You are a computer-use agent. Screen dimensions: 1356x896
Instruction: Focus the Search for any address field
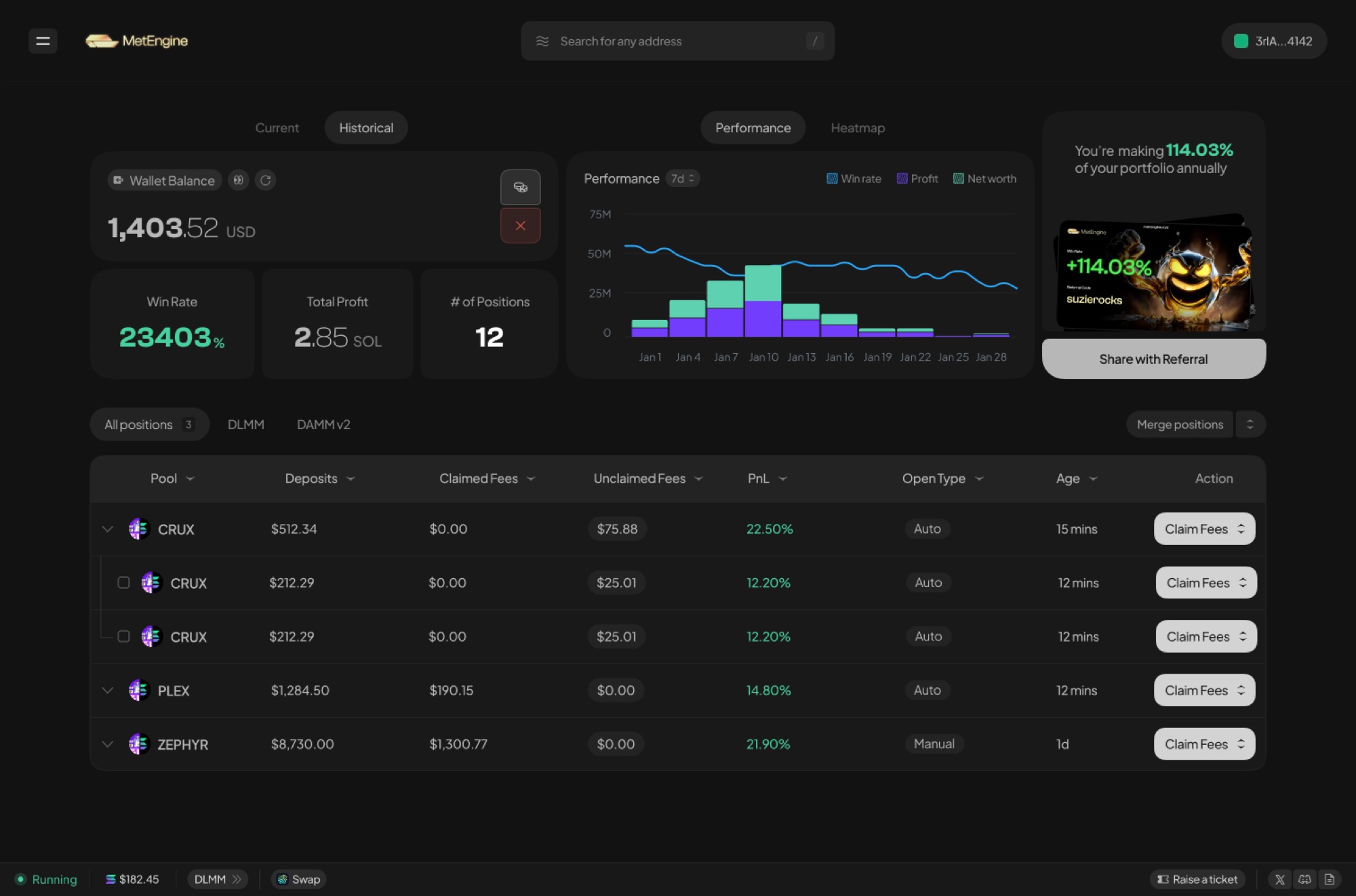(x=677, y=41)
